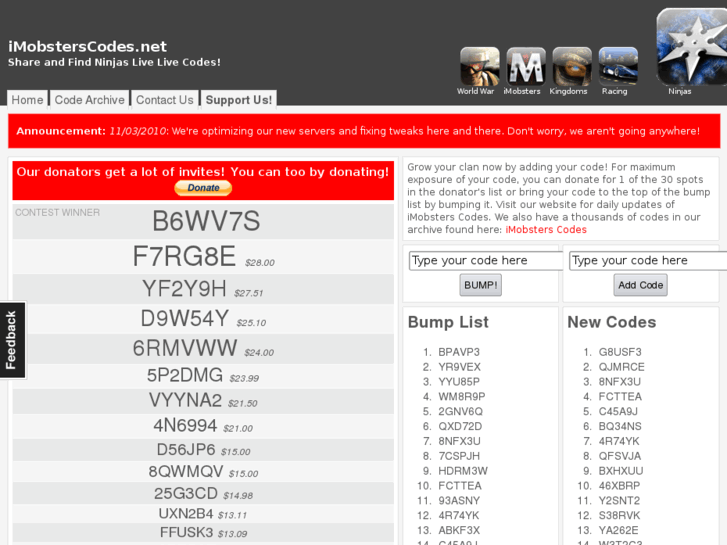This screenshot has width=727, height=545.
Task: Select donator code FFUSK3
Action: point(186,532)
